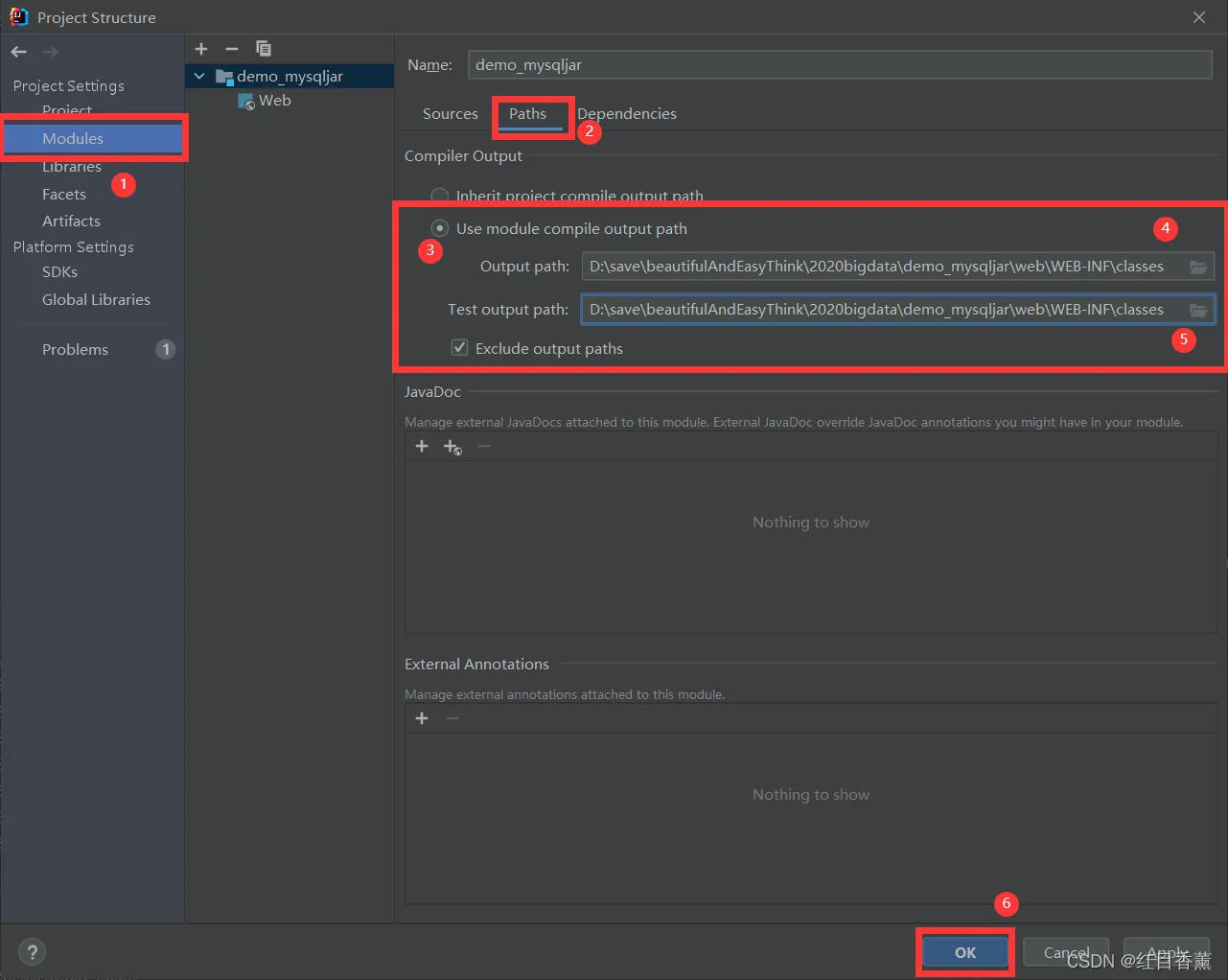Confirm with the OK button
Screen dimensions: 1228x980
pos(965,952)
